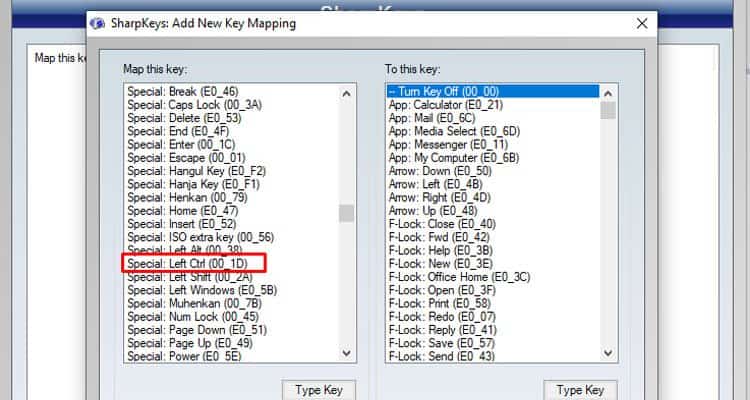Screen dimensions: 750x400
Task: Select 'Special: ISO extra key (00_56)' entry
Action: coord(200,237)
